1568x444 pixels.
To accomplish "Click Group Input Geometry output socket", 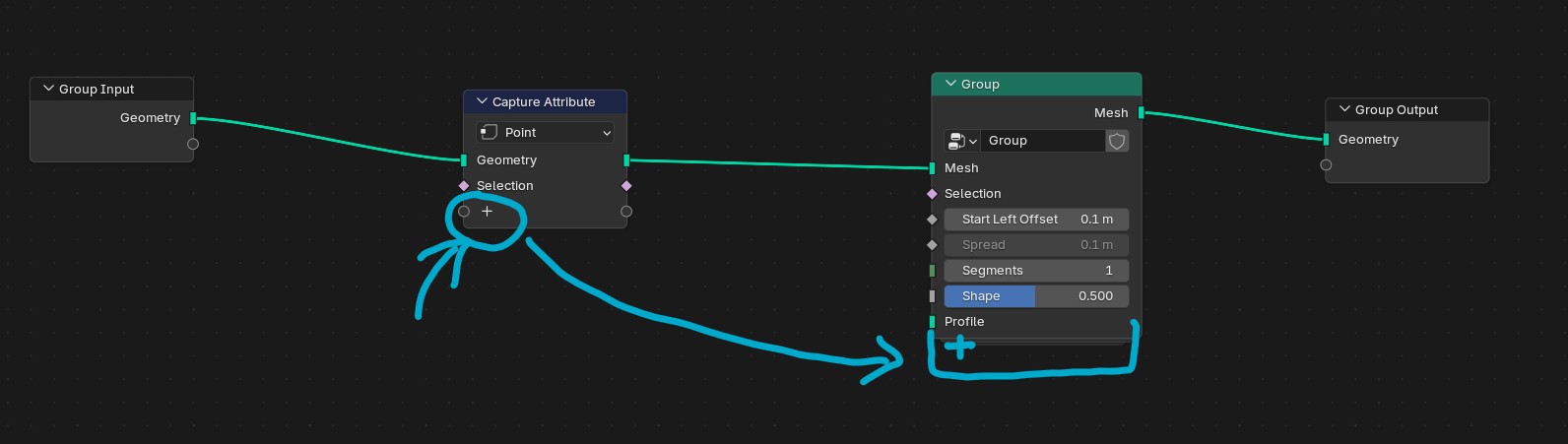I will click(193, 118).
